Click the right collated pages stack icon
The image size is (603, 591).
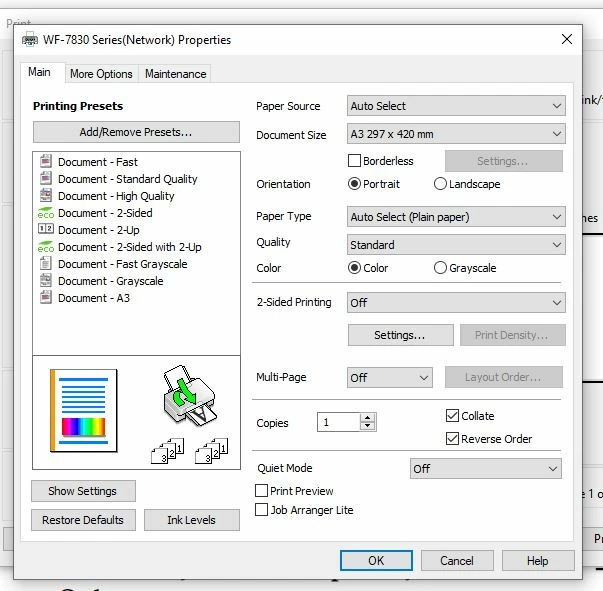(212, 451)
